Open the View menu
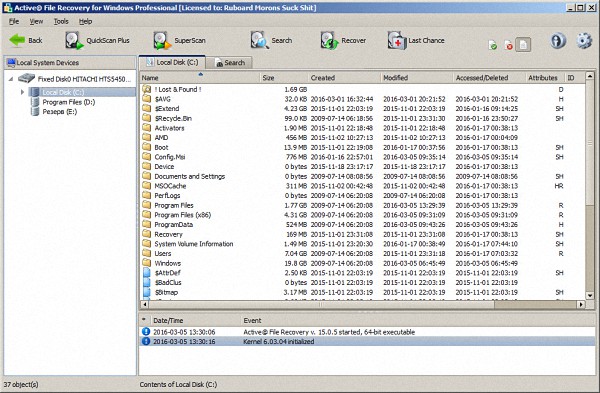 pyautogui.click(x=36, y=21)
